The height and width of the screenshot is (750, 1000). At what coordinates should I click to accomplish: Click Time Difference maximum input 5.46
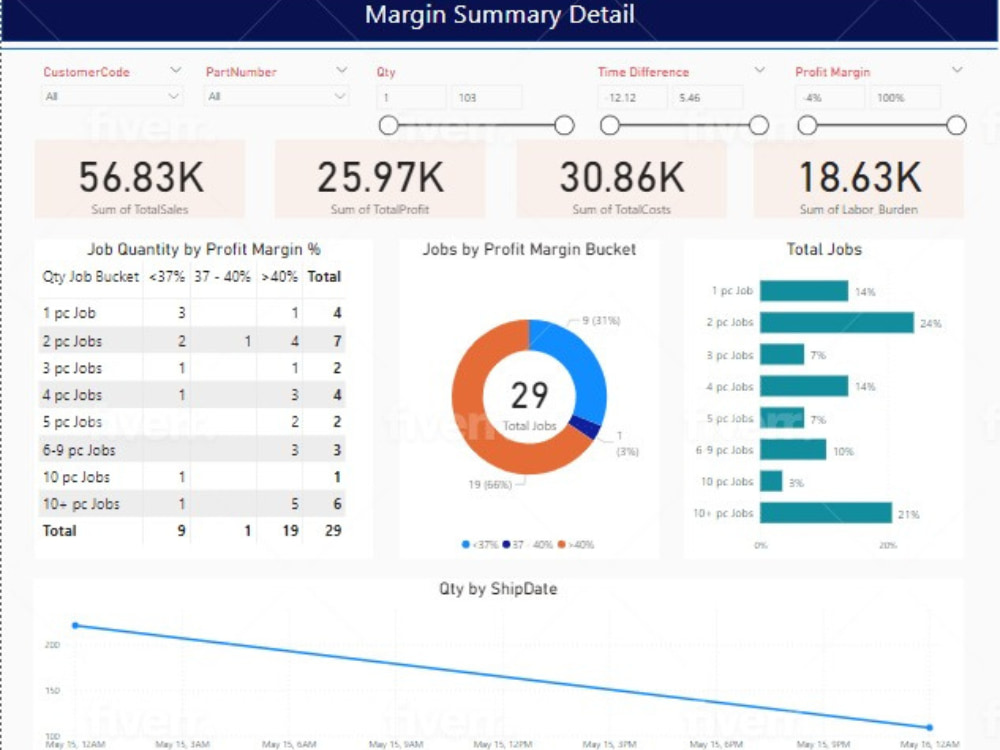707,98
